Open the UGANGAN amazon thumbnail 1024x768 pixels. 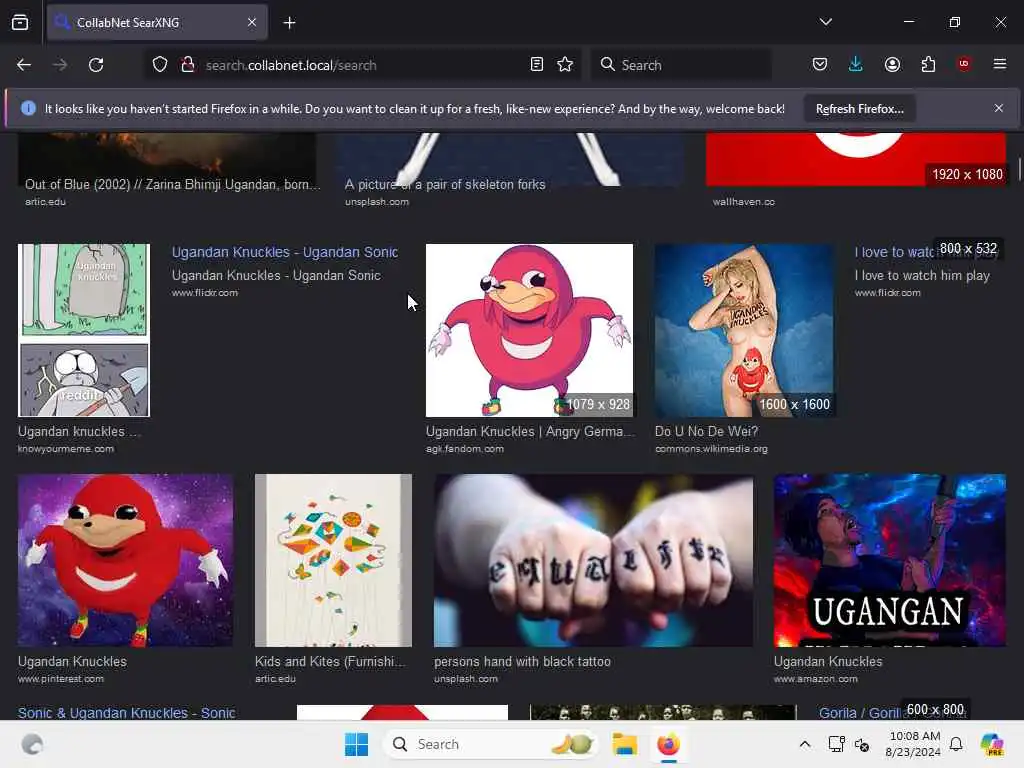tap(889, 560)
